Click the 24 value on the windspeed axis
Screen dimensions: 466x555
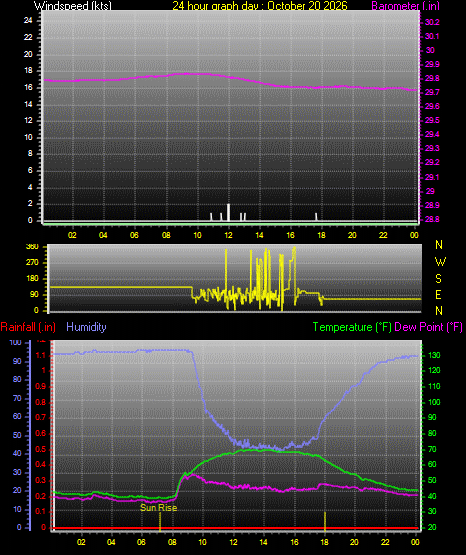28,21
